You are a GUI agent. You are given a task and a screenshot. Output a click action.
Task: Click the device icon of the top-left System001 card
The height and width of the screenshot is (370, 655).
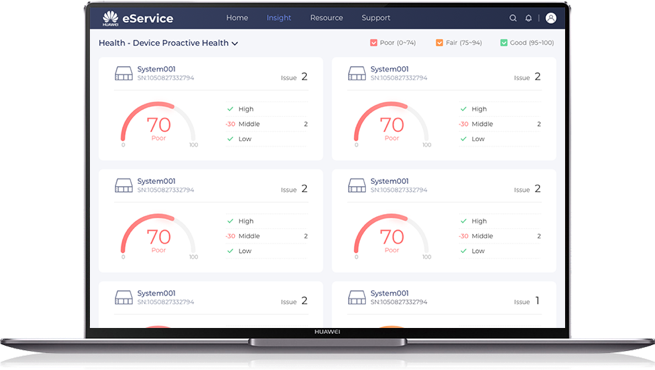tap(124, 73)
